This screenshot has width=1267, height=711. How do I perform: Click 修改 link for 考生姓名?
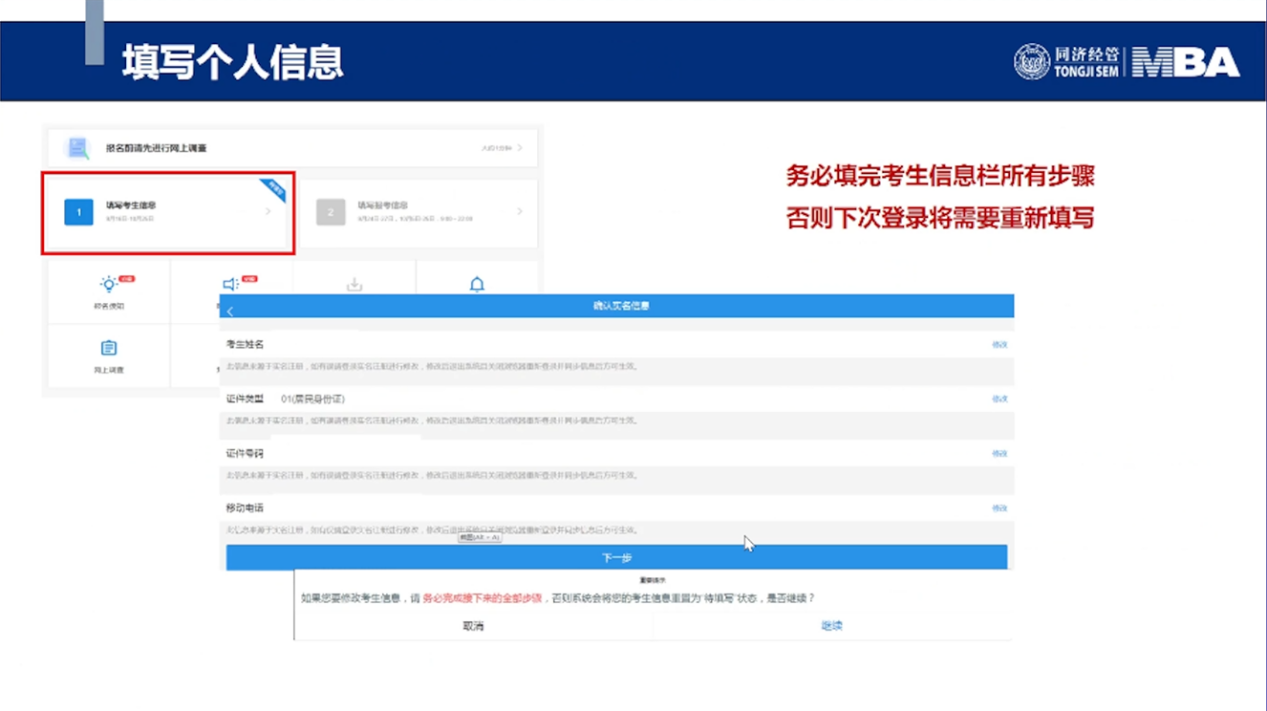click(x=999, y=345)
